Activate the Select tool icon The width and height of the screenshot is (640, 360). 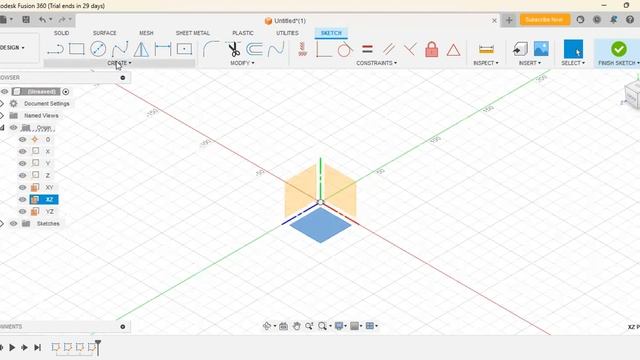click(573, 49)
